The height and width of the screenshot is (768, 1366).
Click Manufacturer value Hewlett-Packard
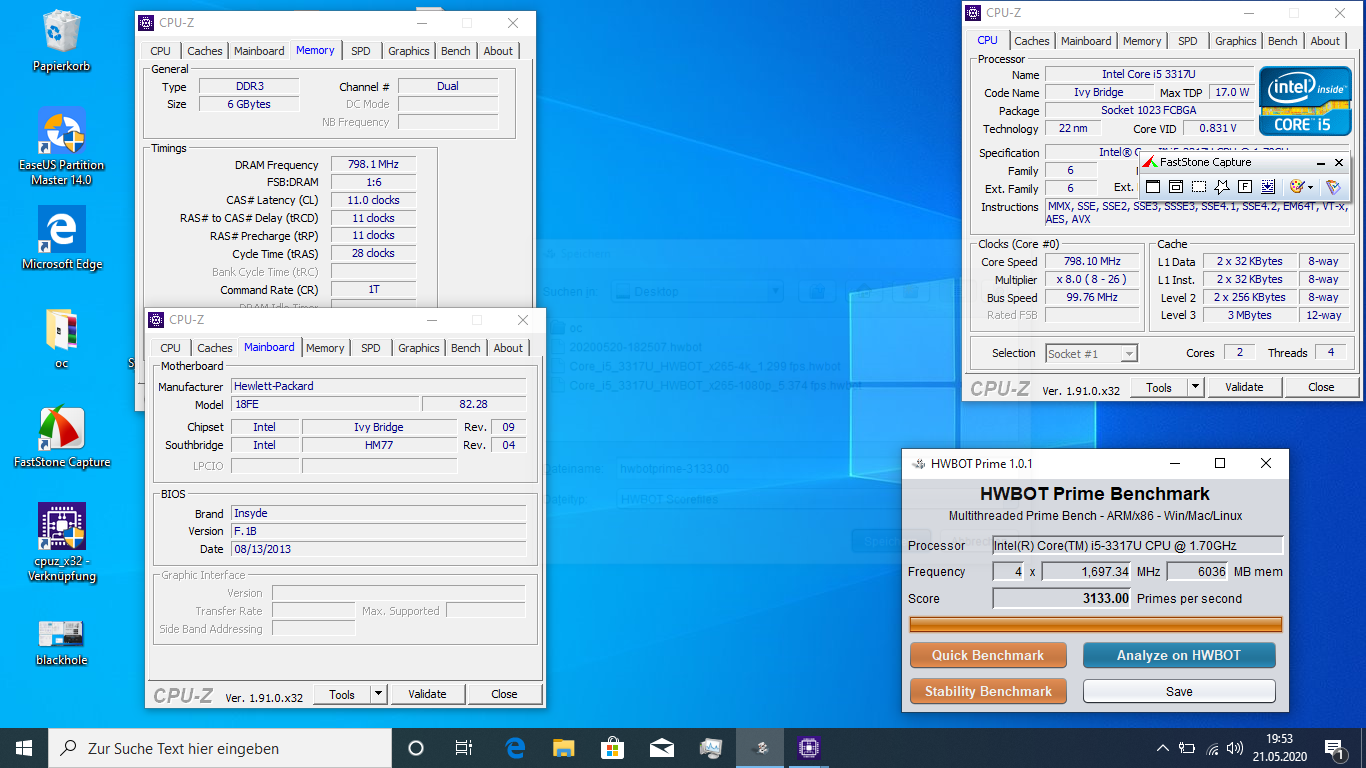tap(379, 386)
